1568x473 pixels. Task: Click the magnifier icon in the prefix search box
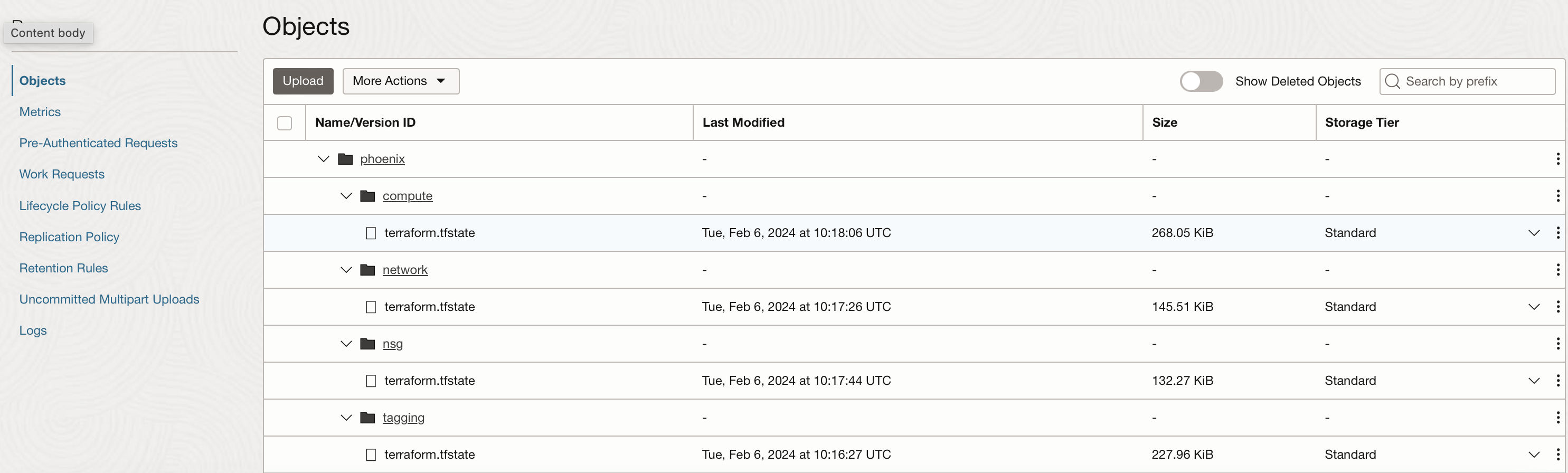pyautogui.click(x=1392, y=82)
